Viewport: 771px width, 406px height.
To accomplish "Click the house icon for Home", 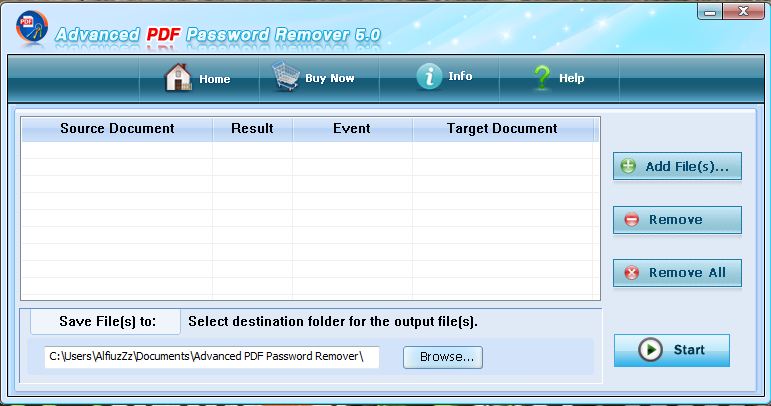I will 178,78.
